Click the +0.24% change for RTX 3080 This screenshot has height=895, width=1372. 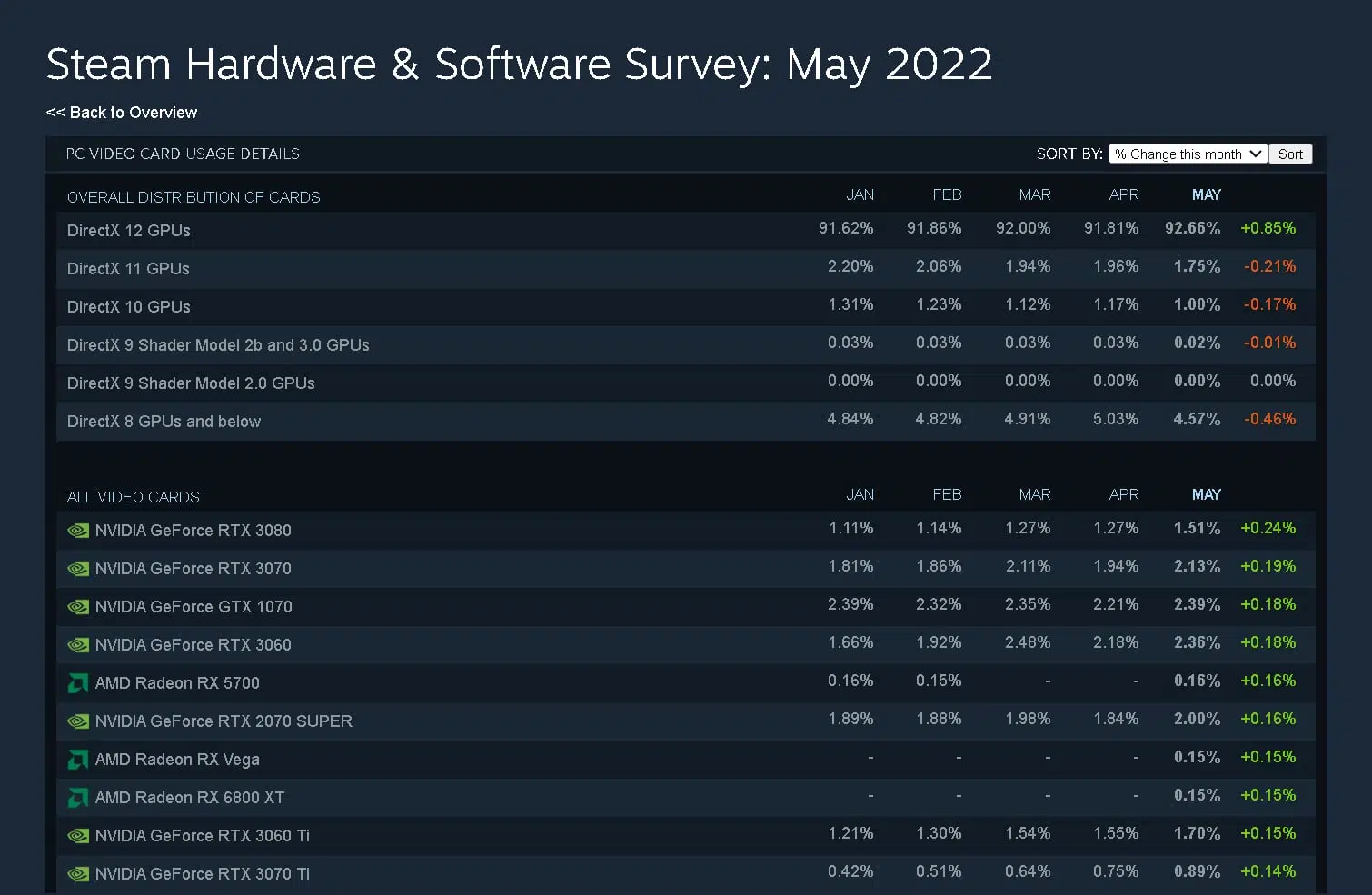(x=1268, y=528)
